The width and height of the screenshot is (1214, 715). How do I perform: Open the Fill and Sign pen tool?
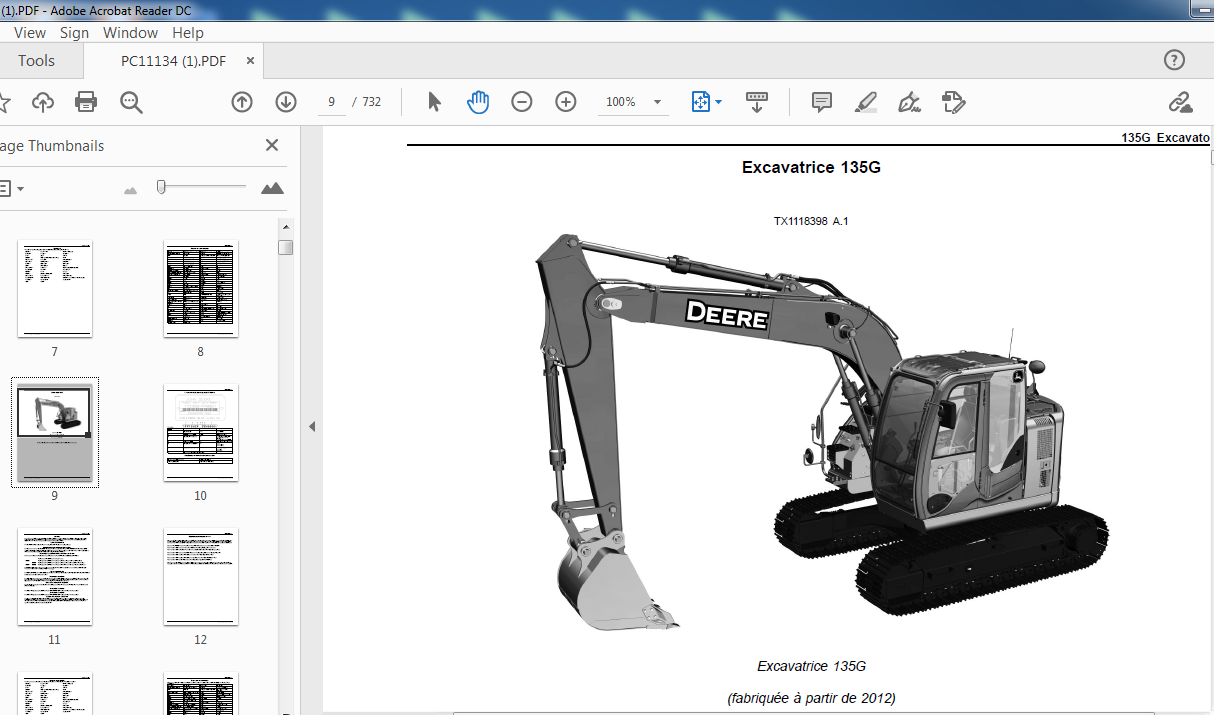[909, 102]
